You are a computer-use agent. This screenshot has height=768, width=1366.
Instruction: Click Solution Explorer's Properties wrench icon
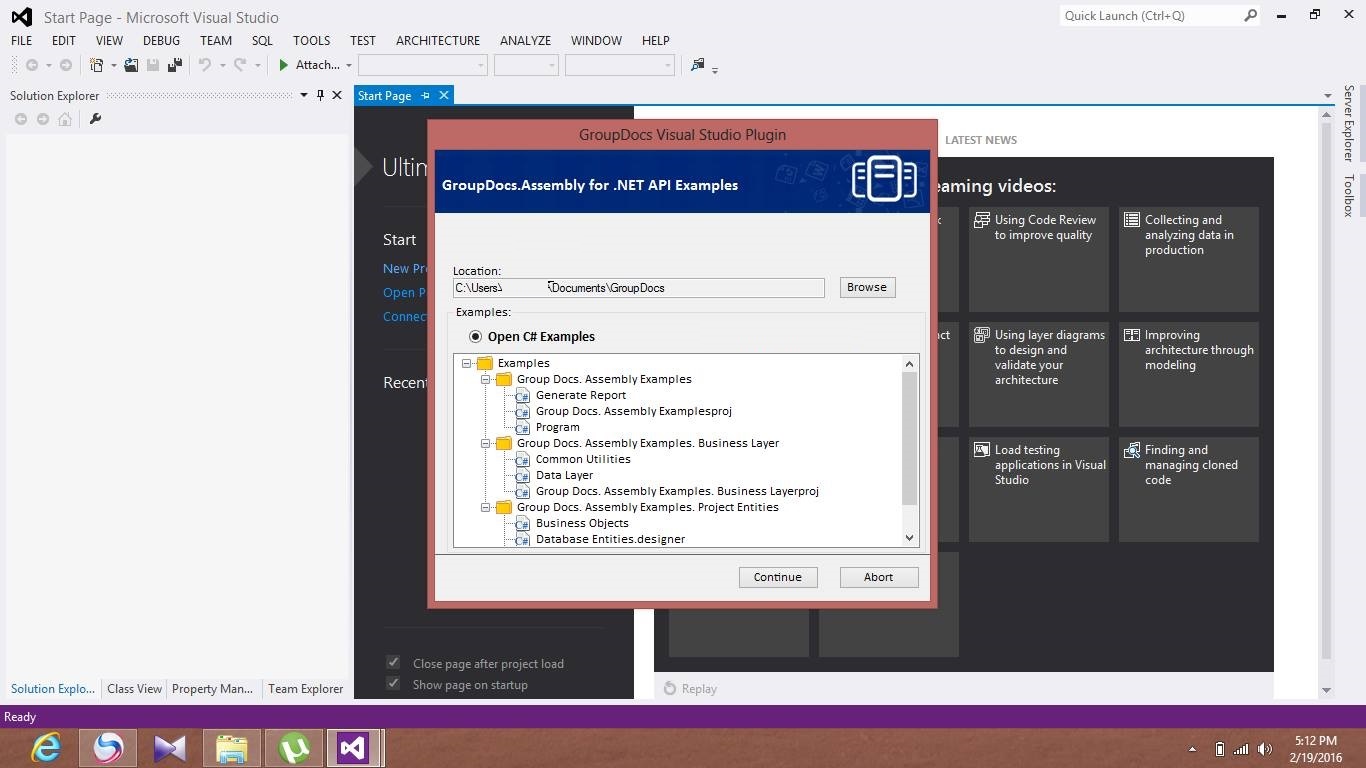(95, 119)
